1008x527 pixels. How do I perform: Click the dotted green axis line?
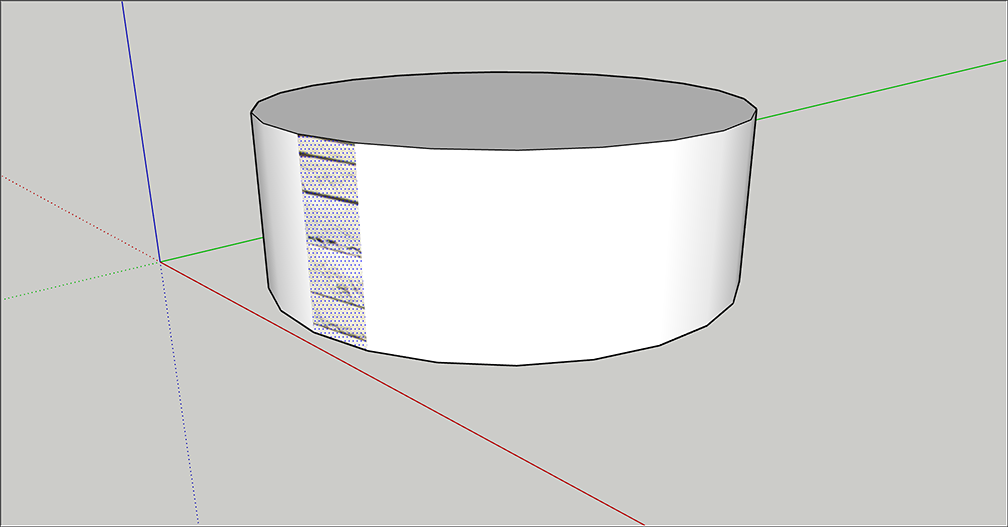pyautogui.click(x=80, y=280)
